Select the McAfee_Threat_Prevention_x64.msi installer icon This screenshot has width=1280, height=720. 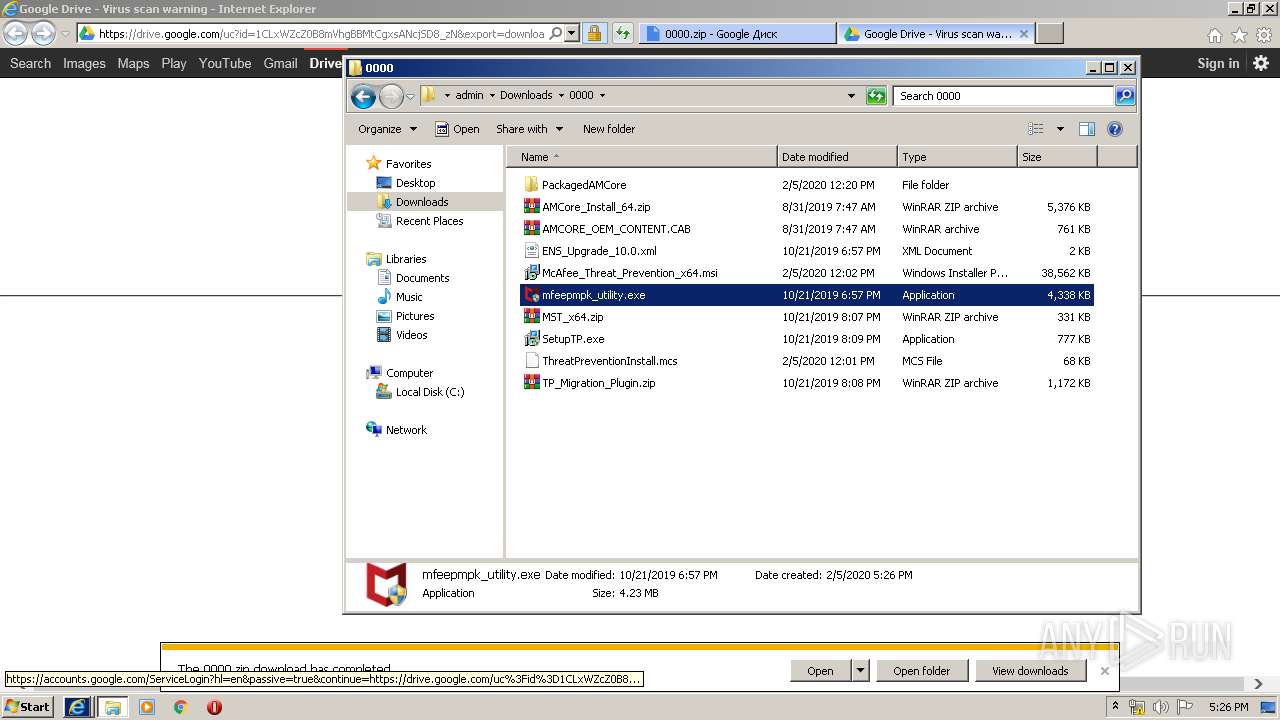[531, 273]
